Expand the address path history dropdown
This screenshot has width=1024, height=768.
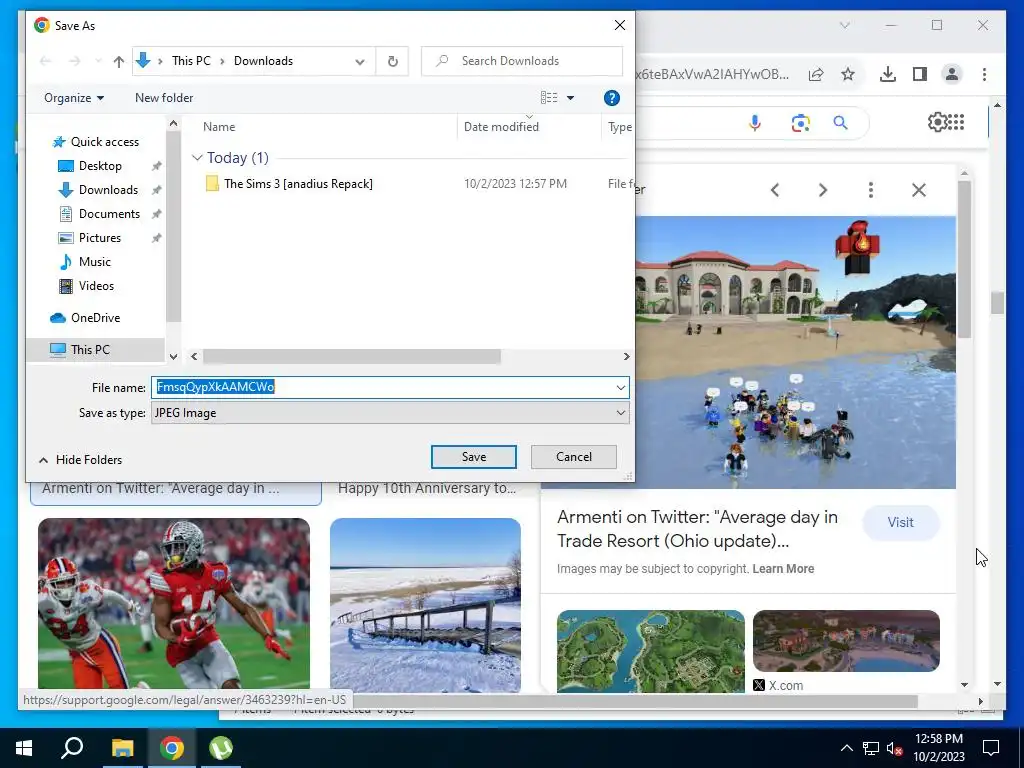[360, 61]
